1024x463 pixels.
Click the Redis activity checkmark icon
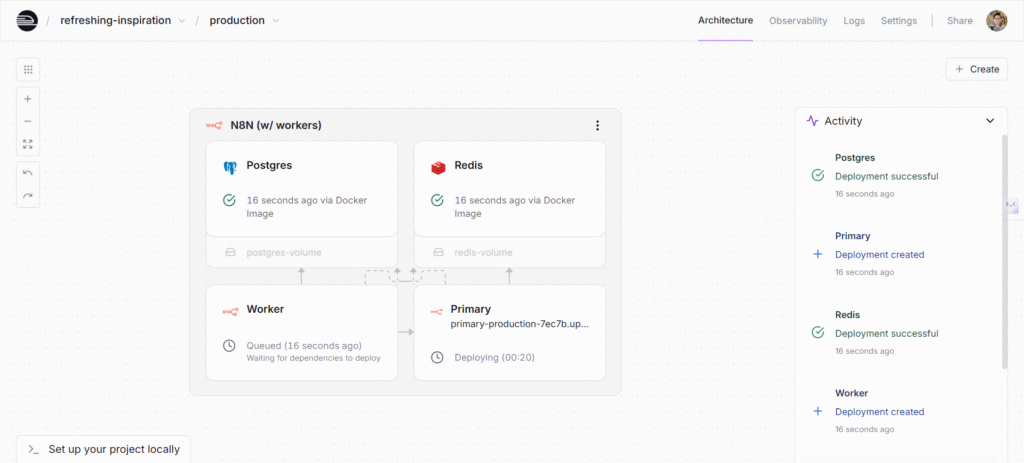[x=817, y=333]
